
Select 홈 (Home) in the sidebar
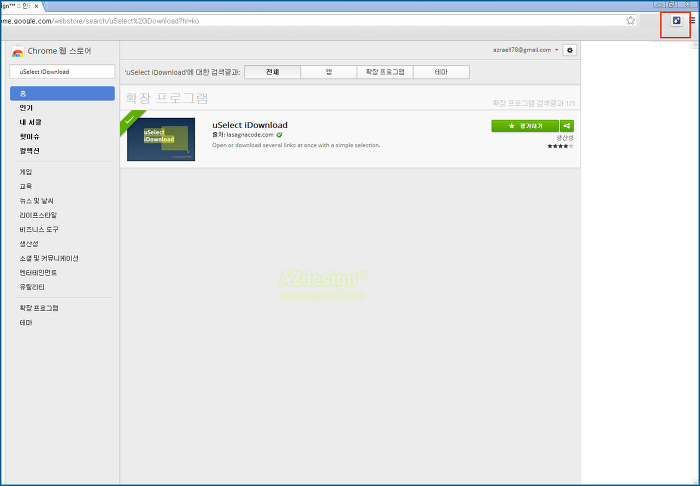tap(62, 93)
